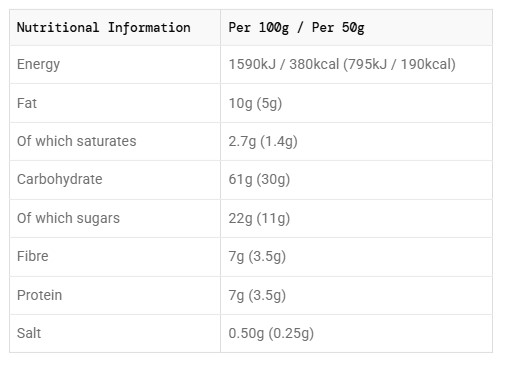Click the 22g (11g) sugars value
Viewport: 514px width, 366px height.
coord(259,218)
